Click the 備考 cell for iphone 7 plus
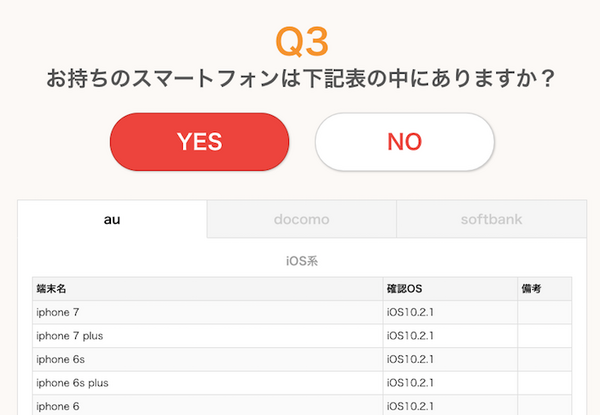This screenshot has width=600, height=415. pyautogui.click(x=544, y=336)
